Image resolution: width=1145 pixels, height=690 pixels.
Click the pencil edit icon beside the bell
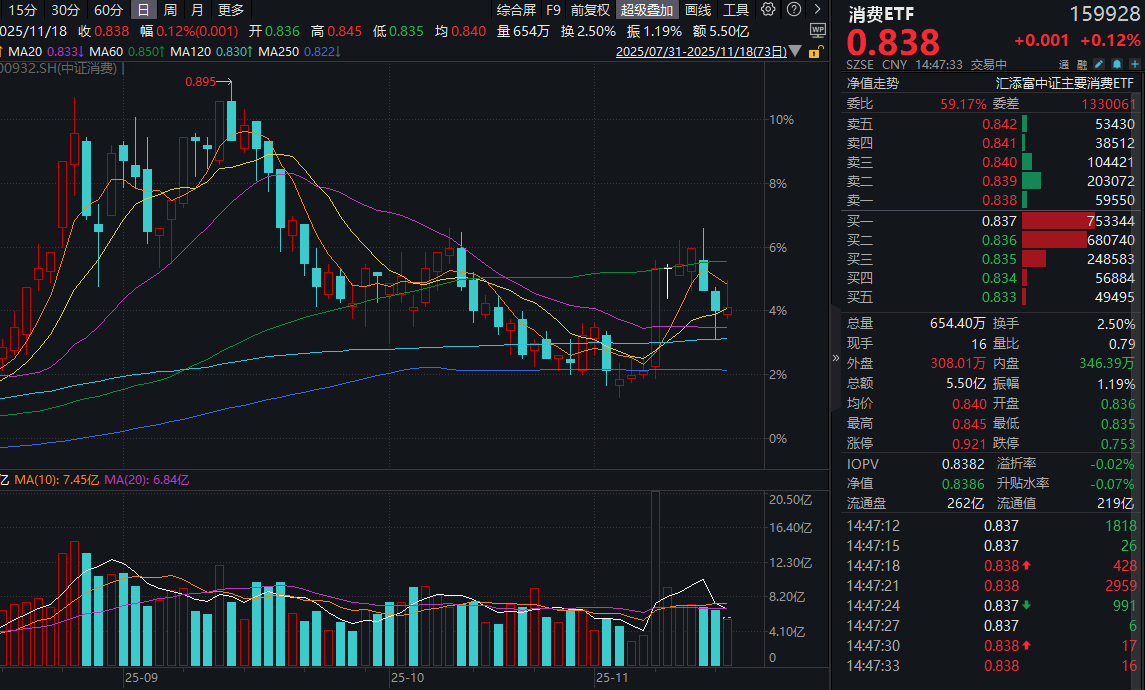point(1099,64)
